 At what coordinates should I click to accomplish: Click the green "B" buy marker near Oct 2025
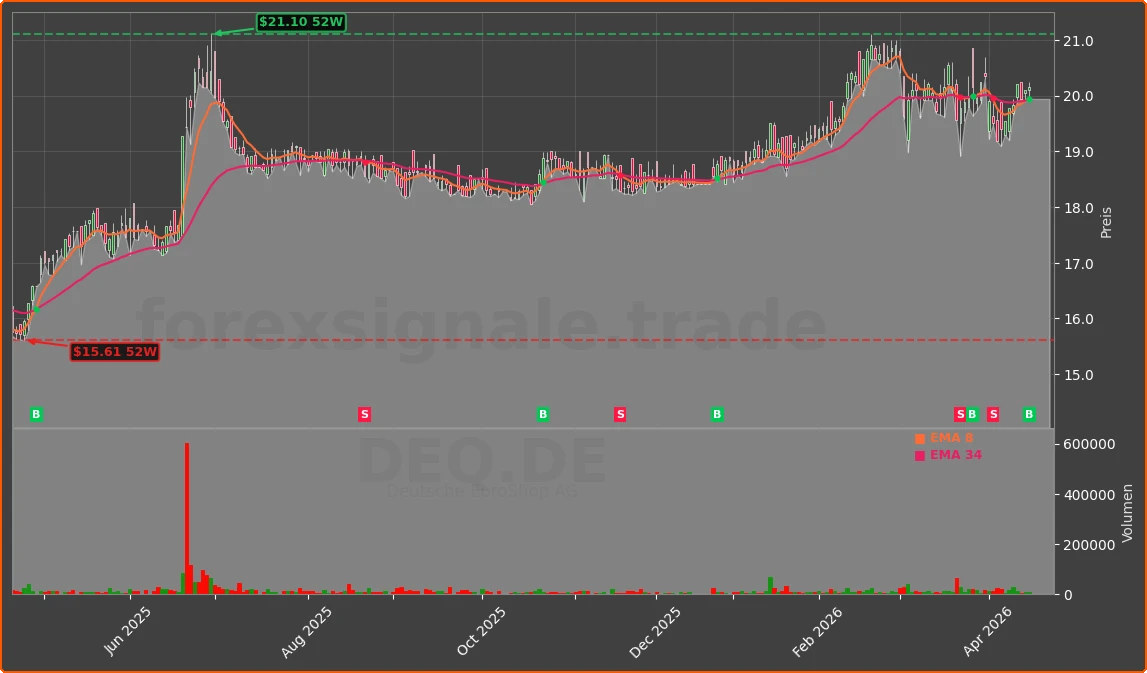[x=542, y=413]
